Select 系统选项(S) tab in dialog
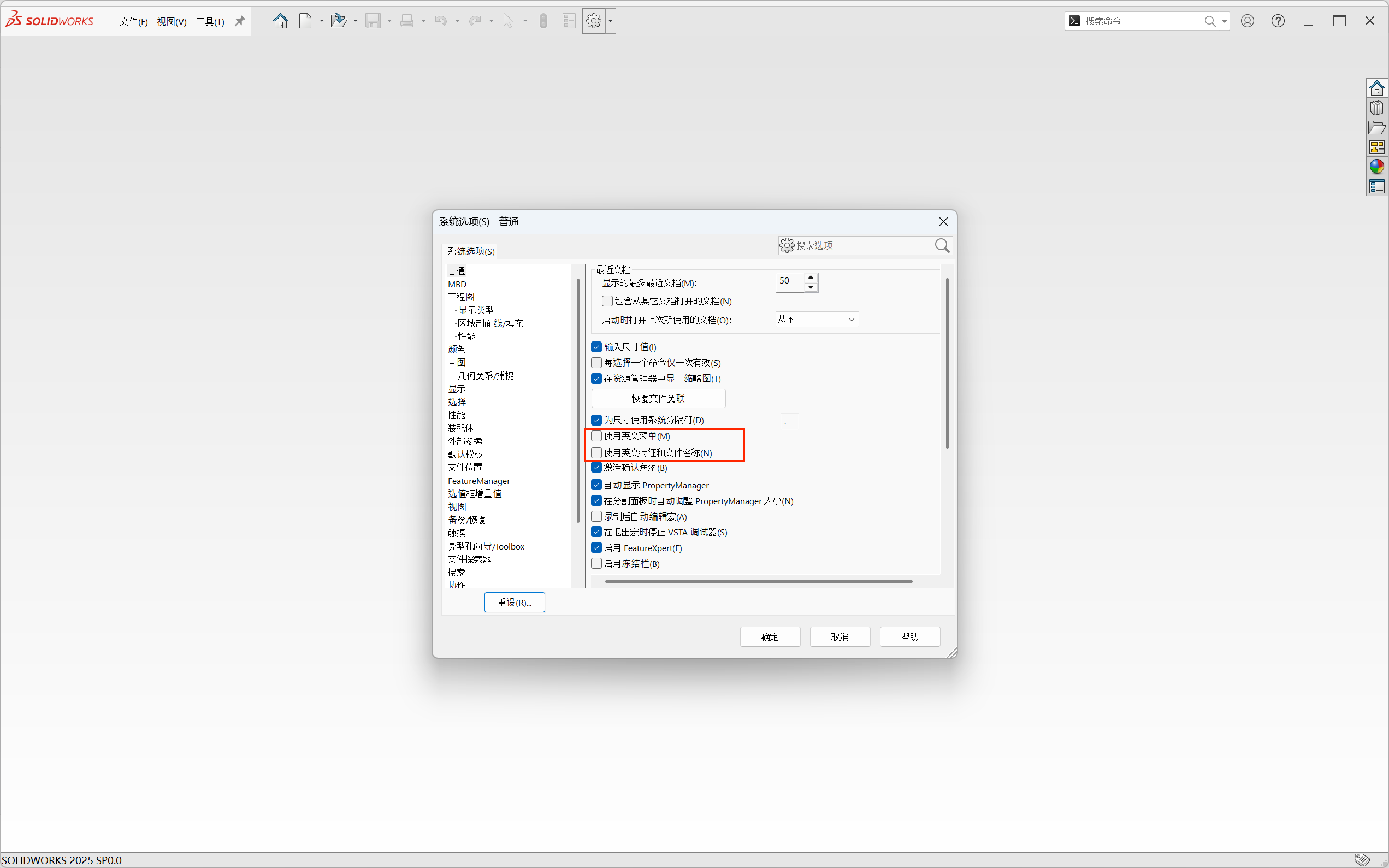Viewport: 1389px width, 868px height. click(471, 251)
